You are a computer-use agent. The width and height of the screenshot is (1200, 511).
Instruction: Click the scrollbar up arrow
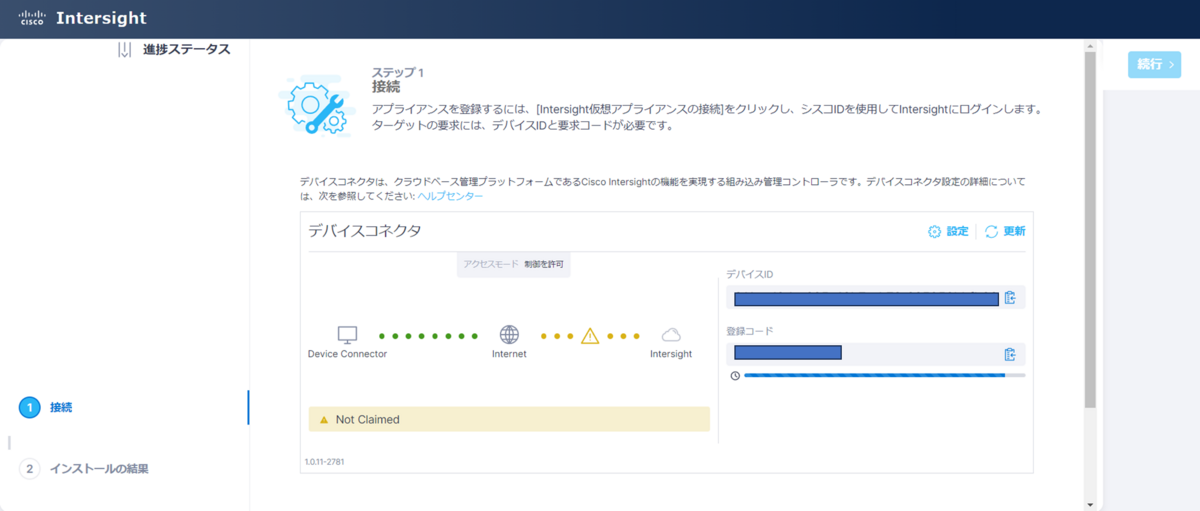(1090, 45)
